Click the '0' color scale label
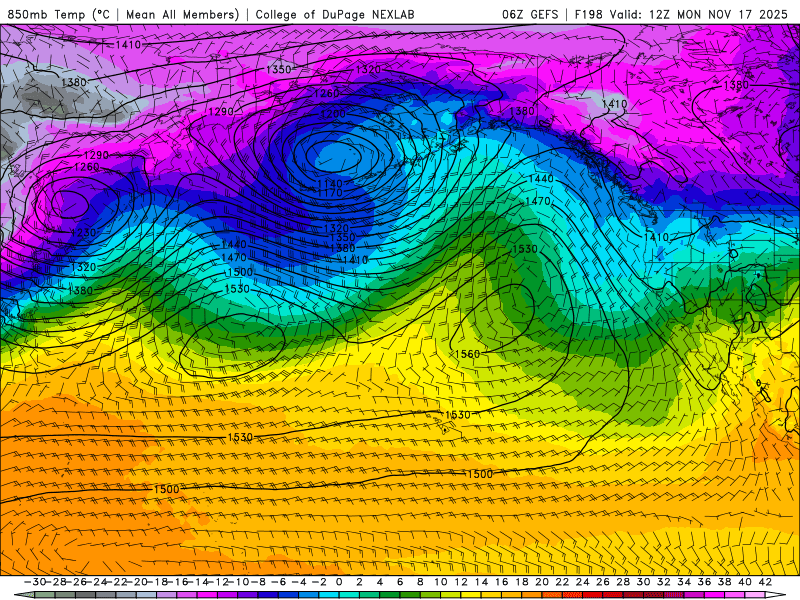 pos(339,582)
